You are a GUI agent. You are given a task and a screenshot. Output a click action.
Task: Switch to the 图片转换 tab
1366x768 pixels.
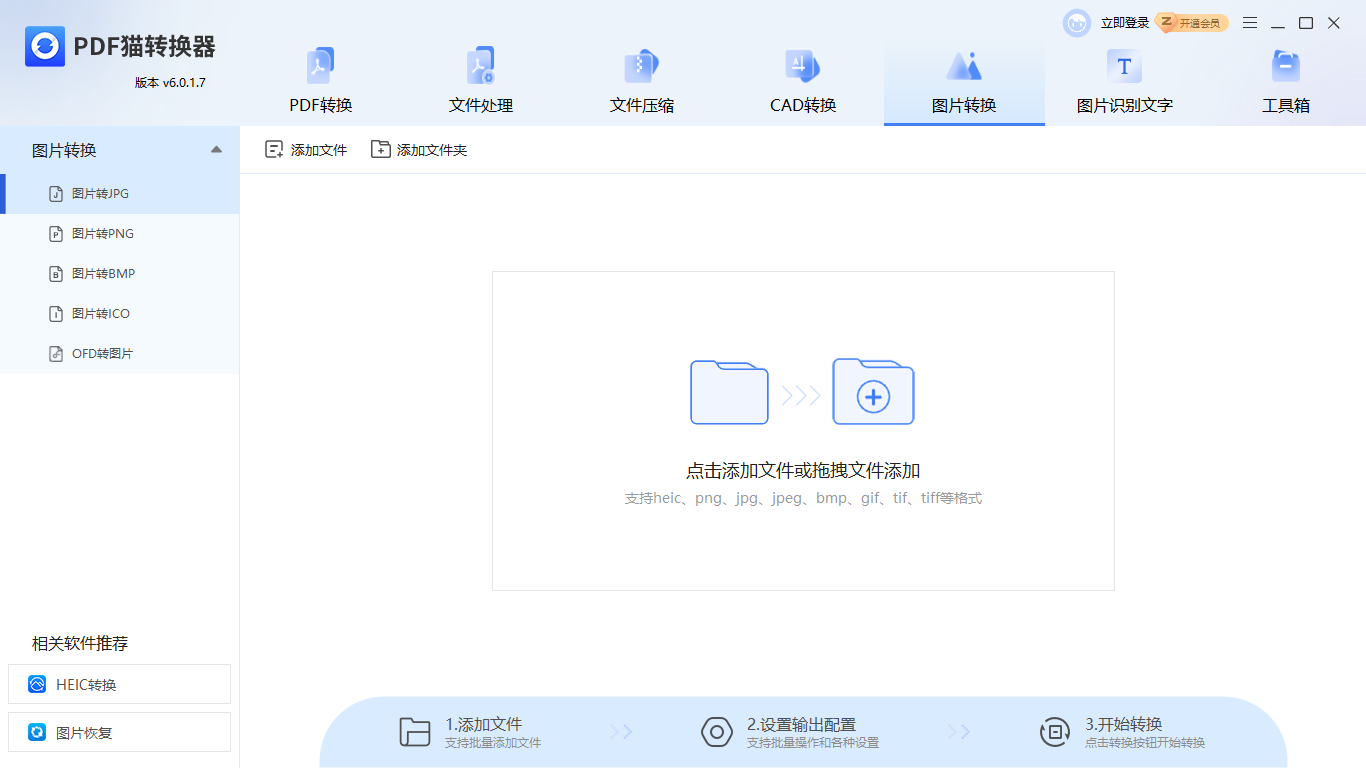click(963, 80)
